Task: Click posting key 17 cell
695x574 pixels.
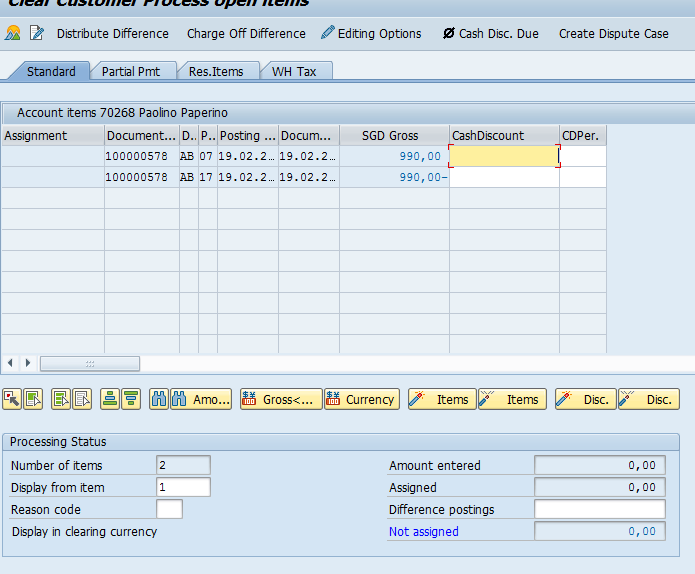Action: 206,177
